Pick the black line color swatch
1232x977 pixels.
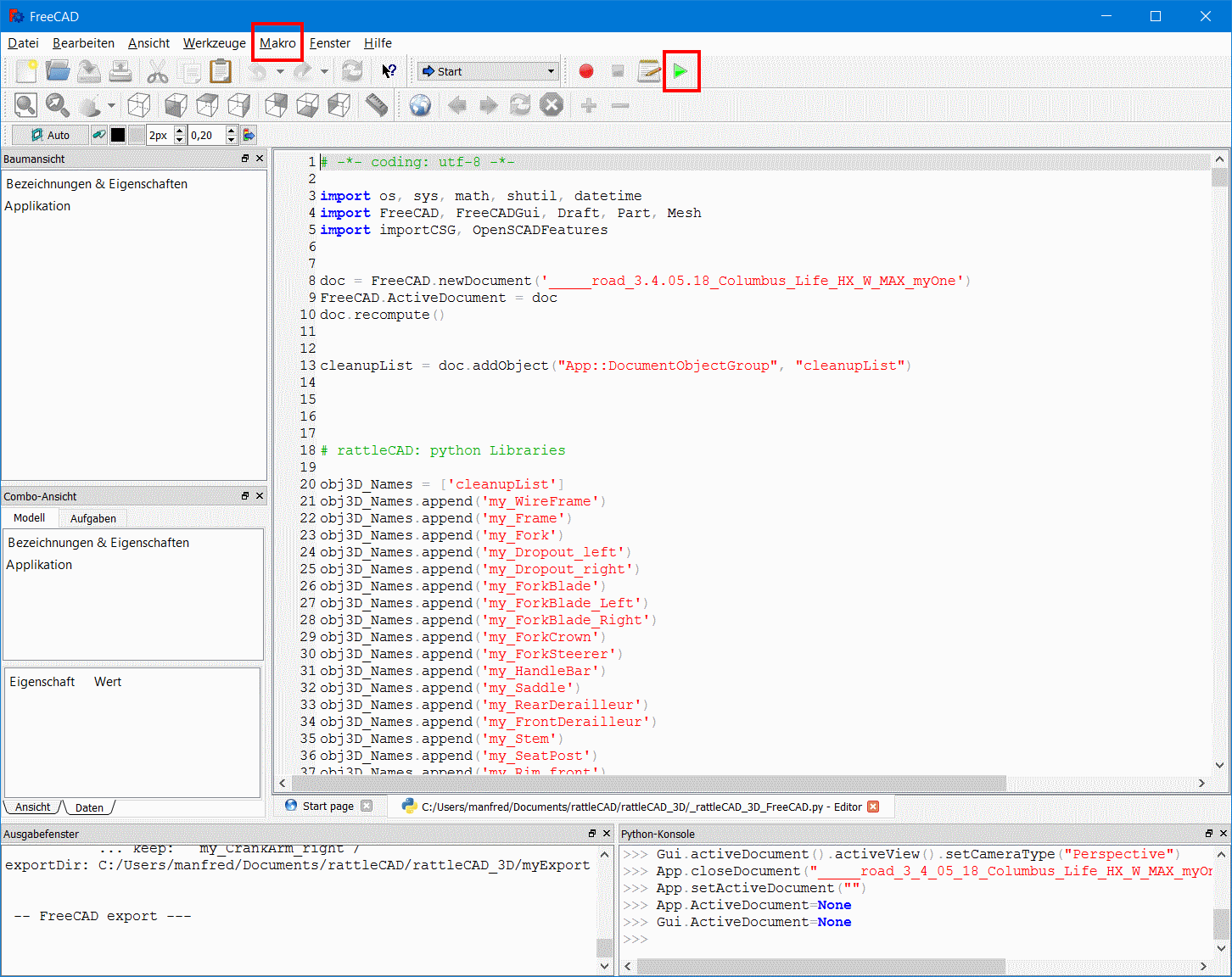pyautogui.click(x=118, y=135)
